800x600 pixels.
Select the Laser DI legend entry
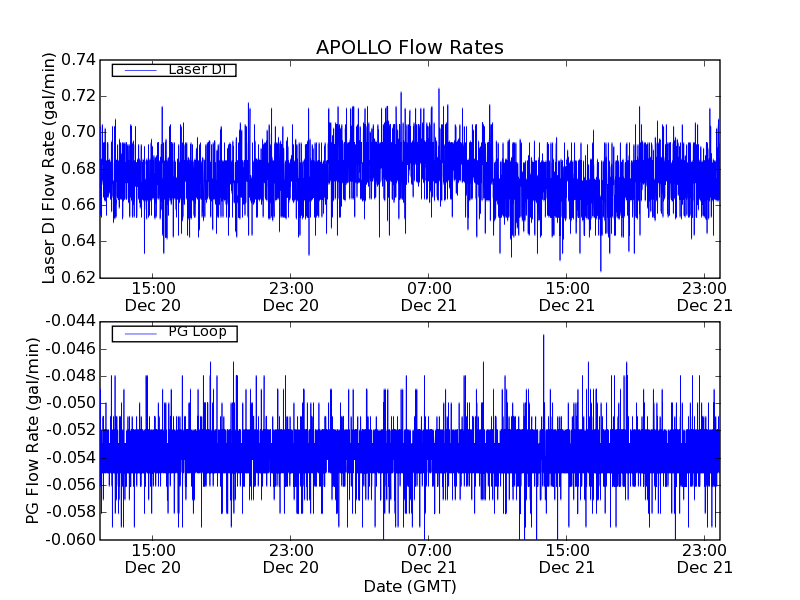click(196, 70)
